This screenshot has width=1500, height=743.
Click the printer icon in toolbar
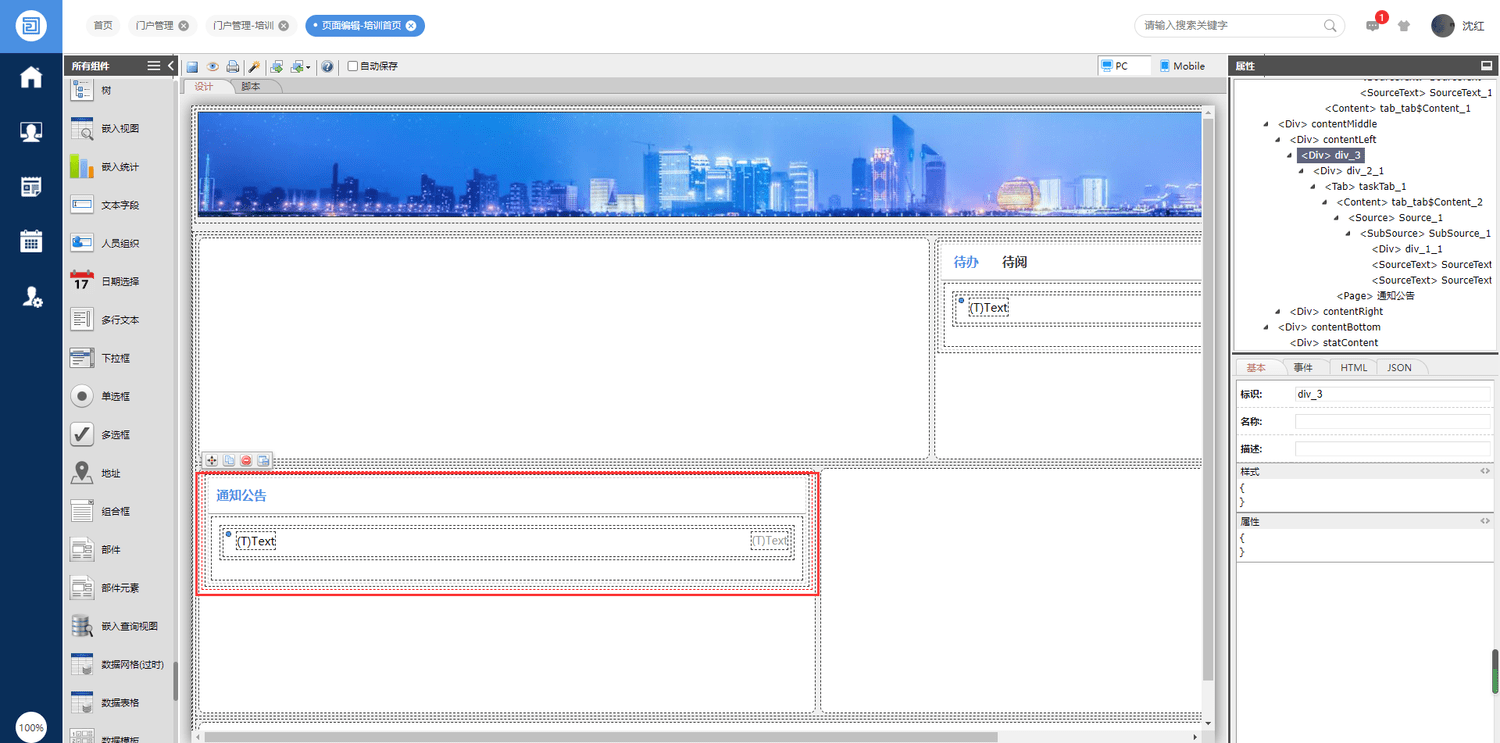tap(232, 67)
